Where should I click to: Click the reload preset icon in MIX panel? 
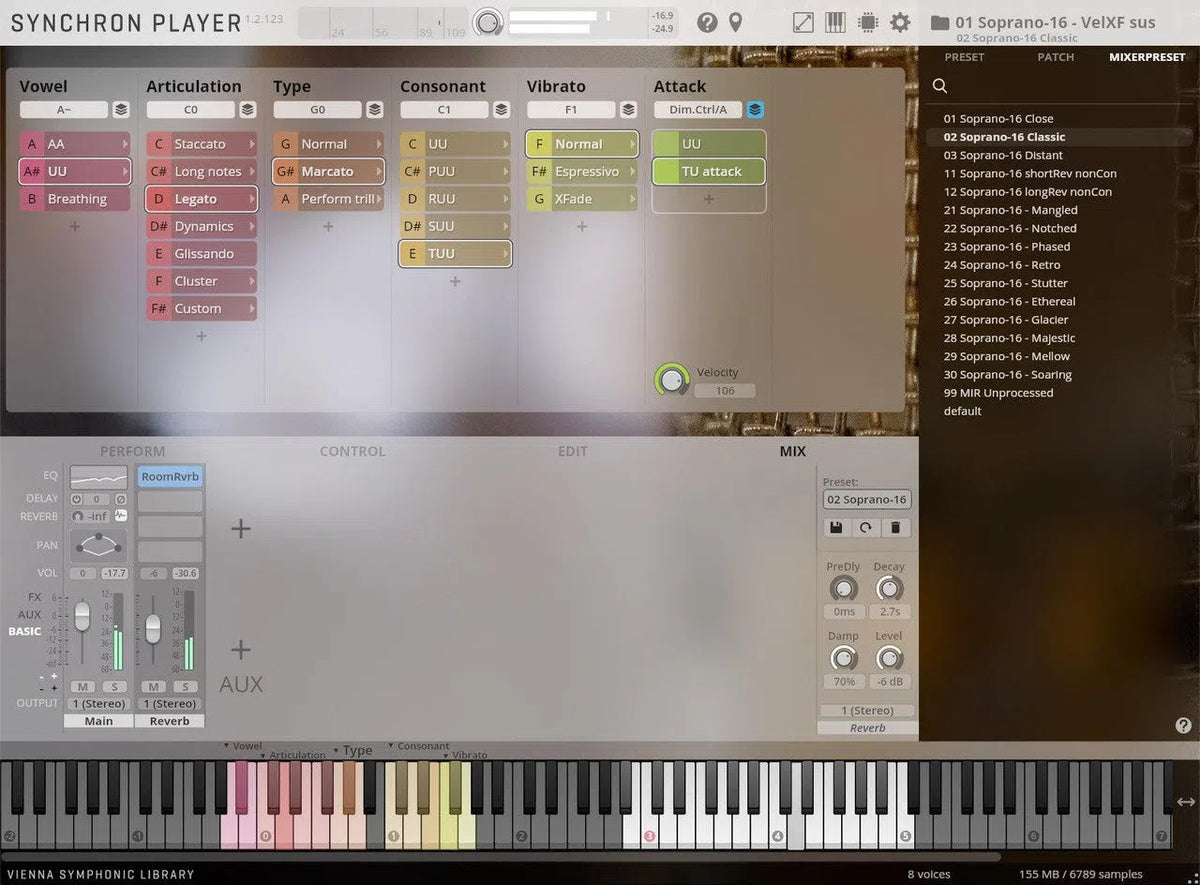865,527
